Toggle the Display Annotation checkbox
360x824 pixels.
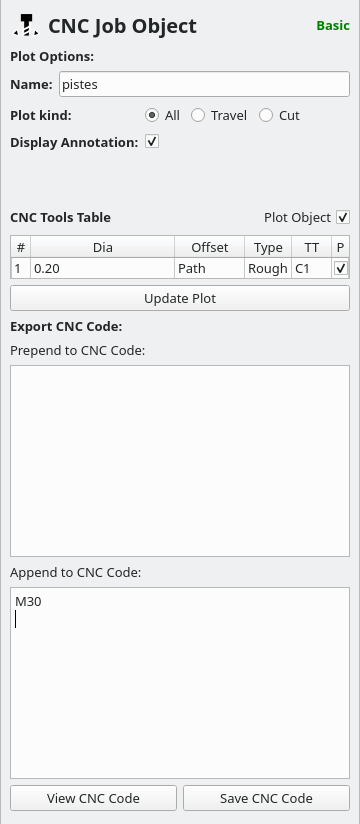click(152, 142)
